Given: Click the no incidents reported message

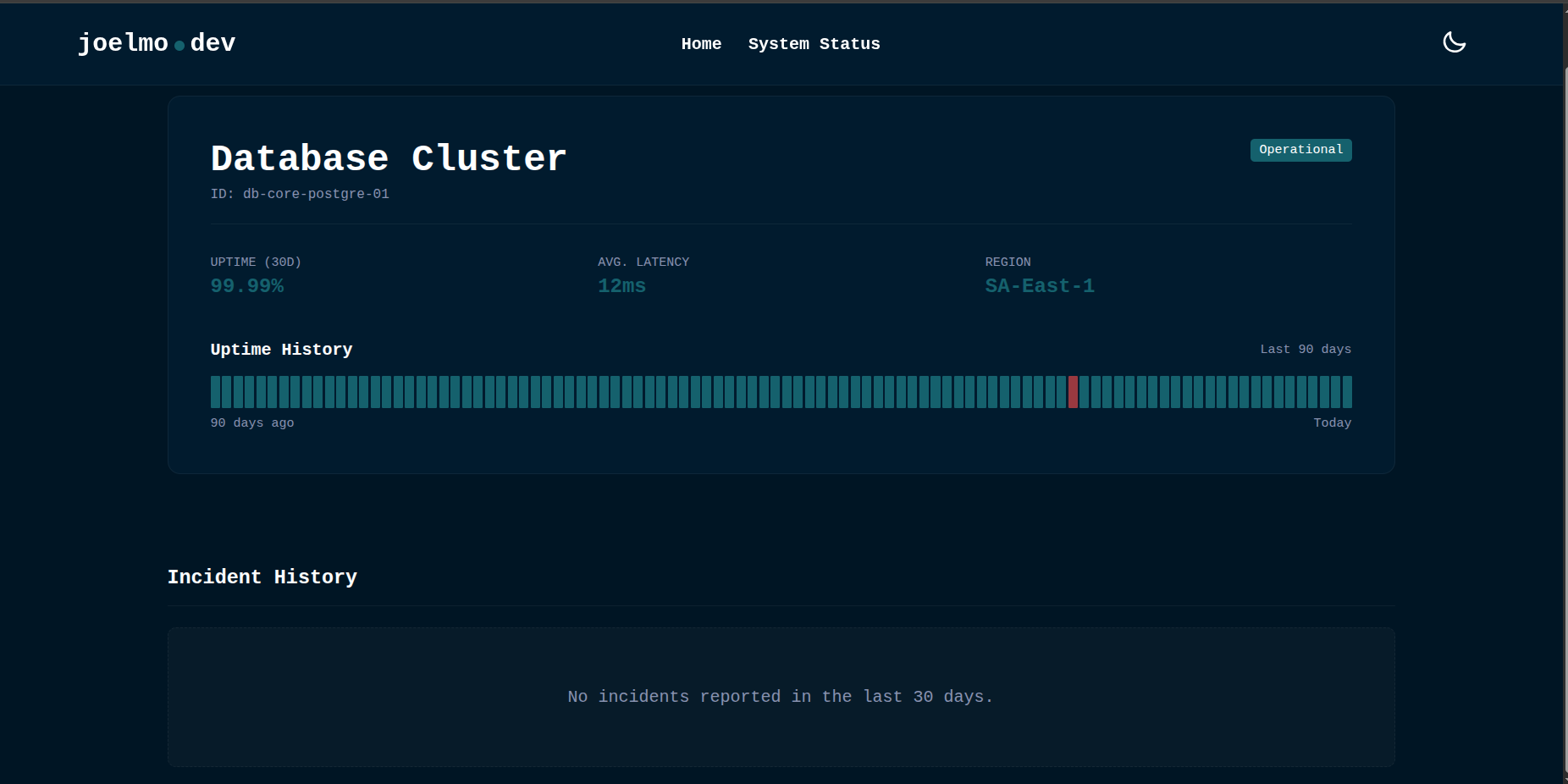Looking at the screenshot, I should coord(780,696).
